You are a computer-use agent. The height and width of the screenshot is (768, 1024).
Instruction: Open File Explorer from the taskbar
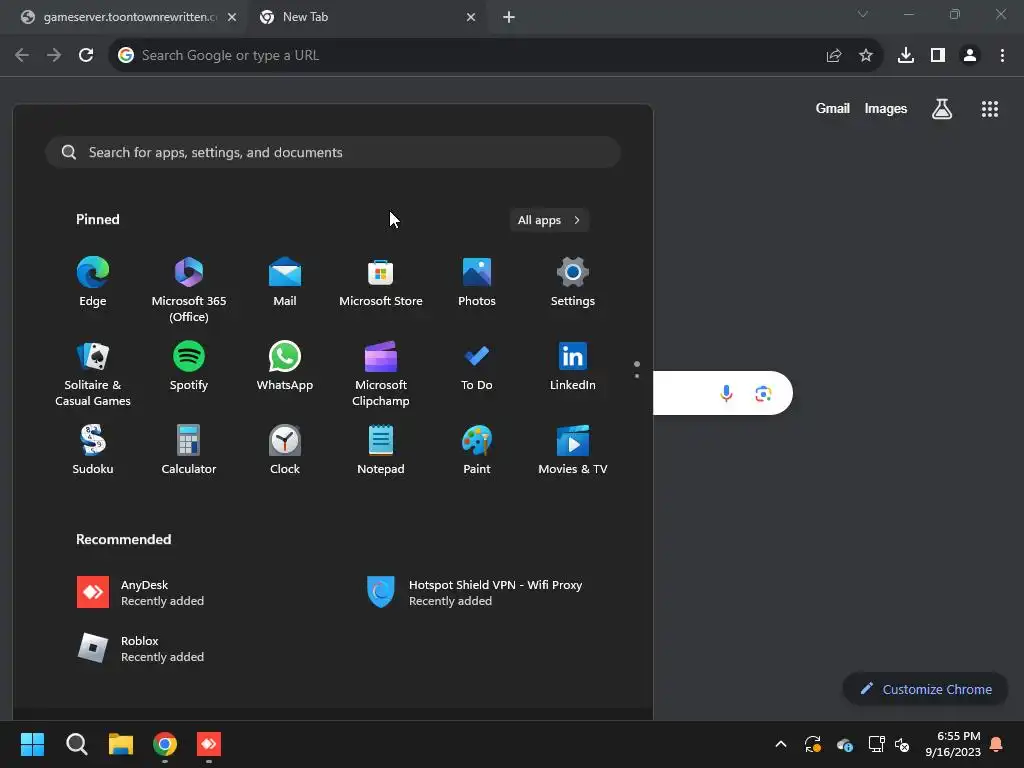(121, 744)
